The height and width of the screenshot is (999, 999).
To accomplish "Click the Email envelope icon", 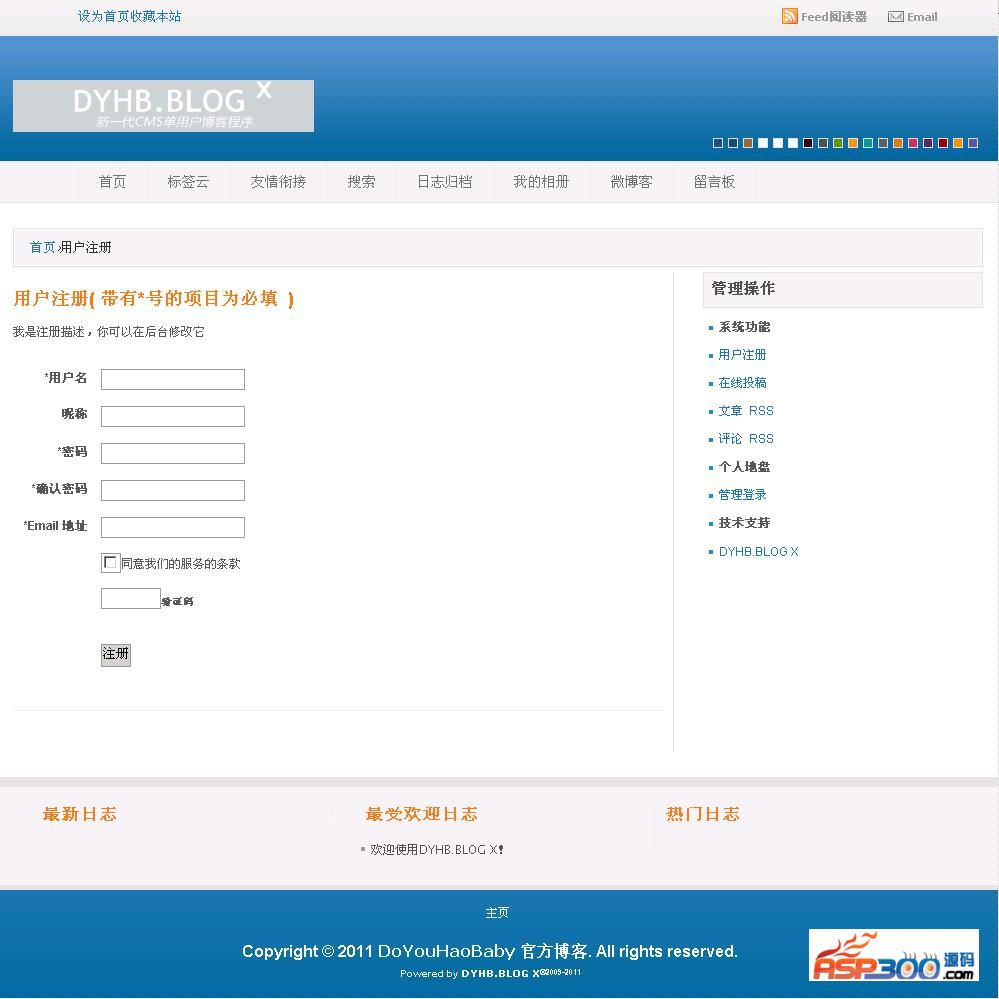I will [896, 16].
